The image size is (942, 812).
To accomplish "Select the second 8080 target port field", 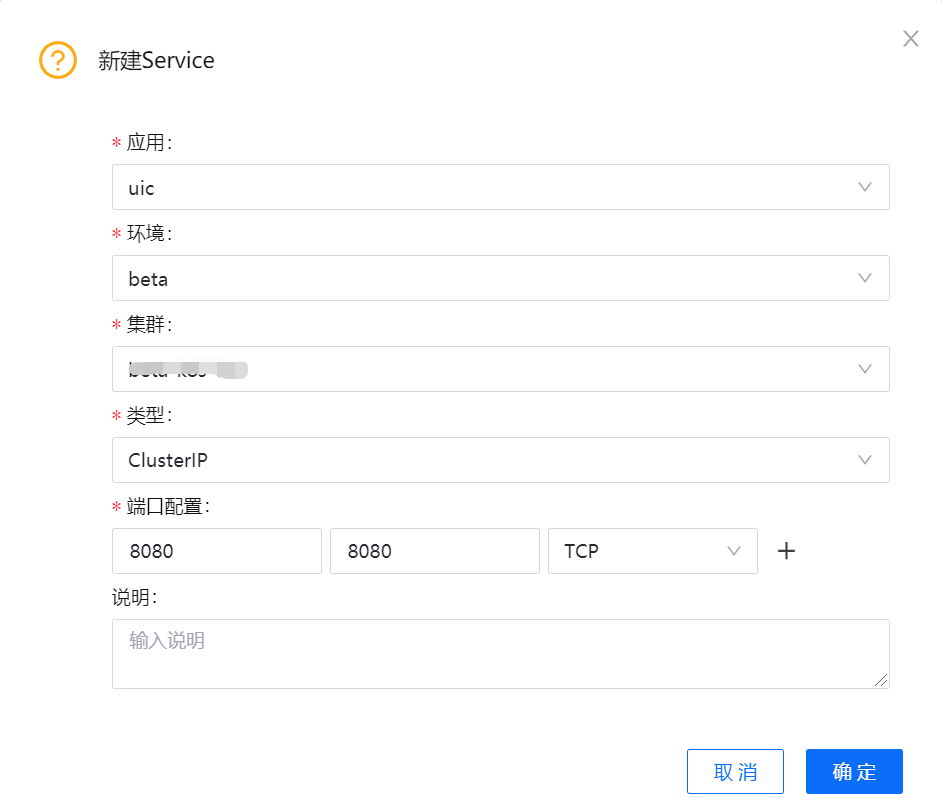I will pyautogui.click(x=434, y=551).
